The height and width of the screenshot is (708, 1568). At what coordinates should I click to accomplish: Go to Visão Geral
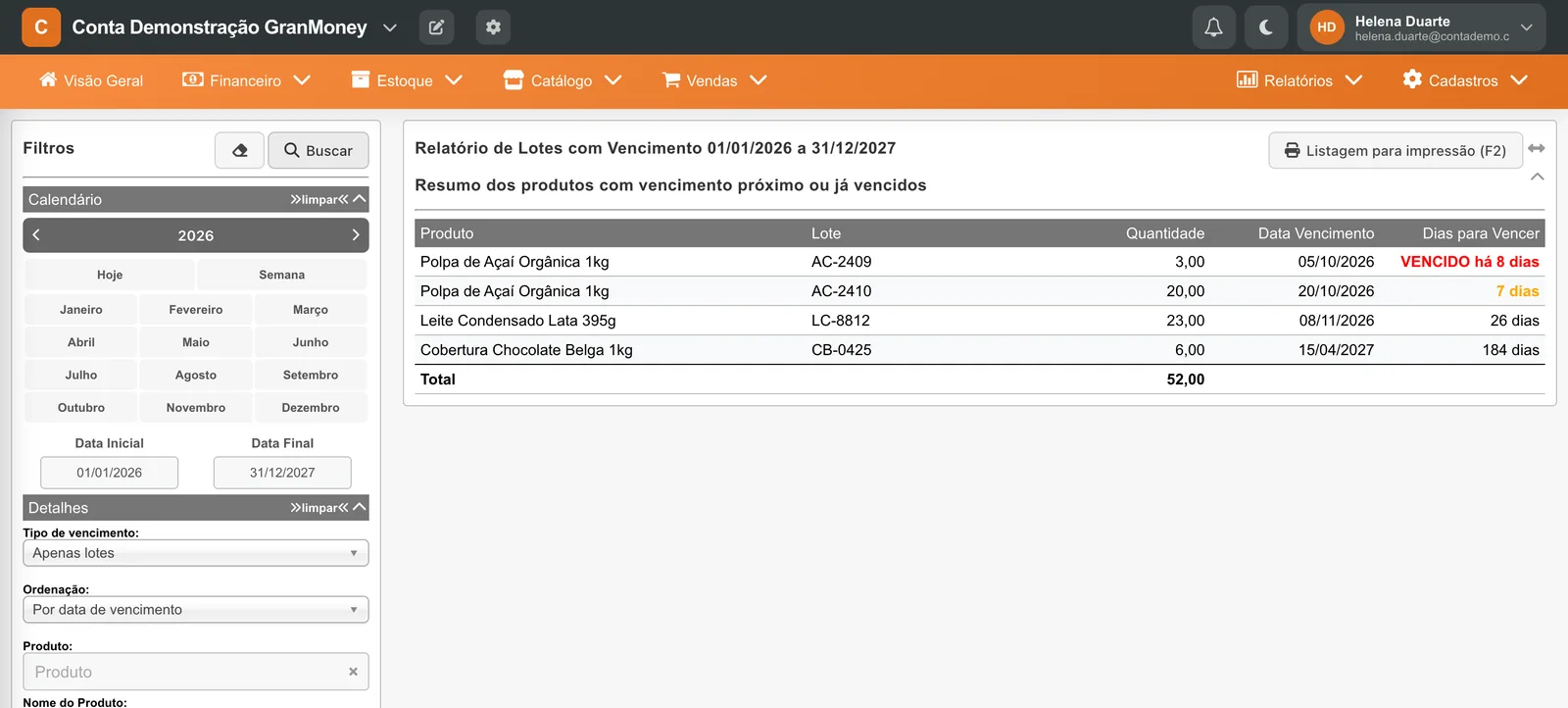[x=91, y=80]
